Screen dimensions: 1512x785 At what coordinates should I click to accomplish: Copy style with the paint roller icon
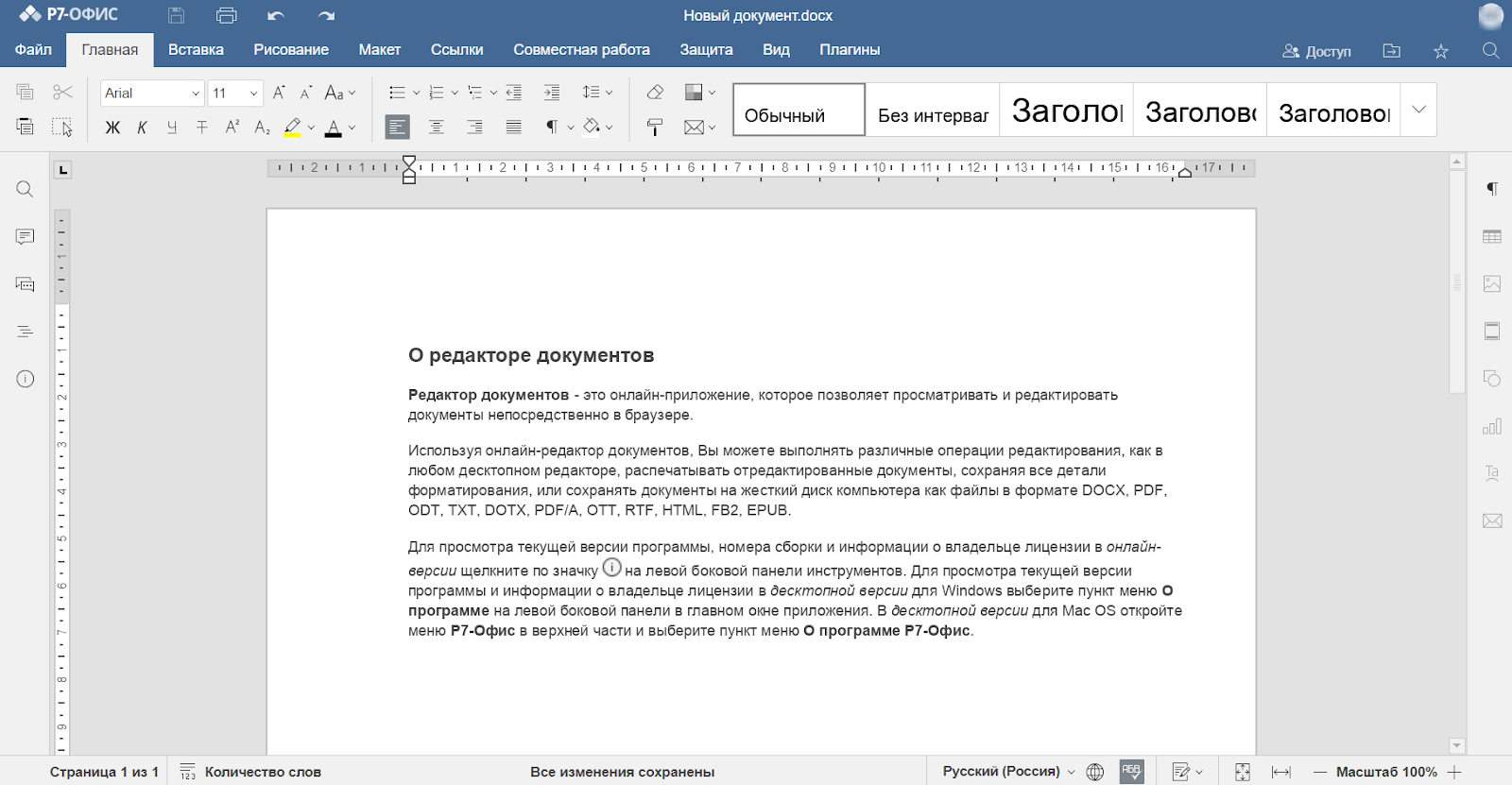655,127
